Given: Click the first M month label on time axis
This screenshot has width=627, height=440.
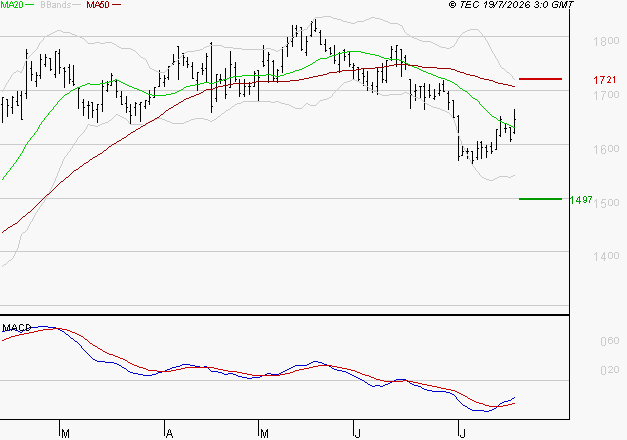Looking at the screenshot, I should point(66,434).
